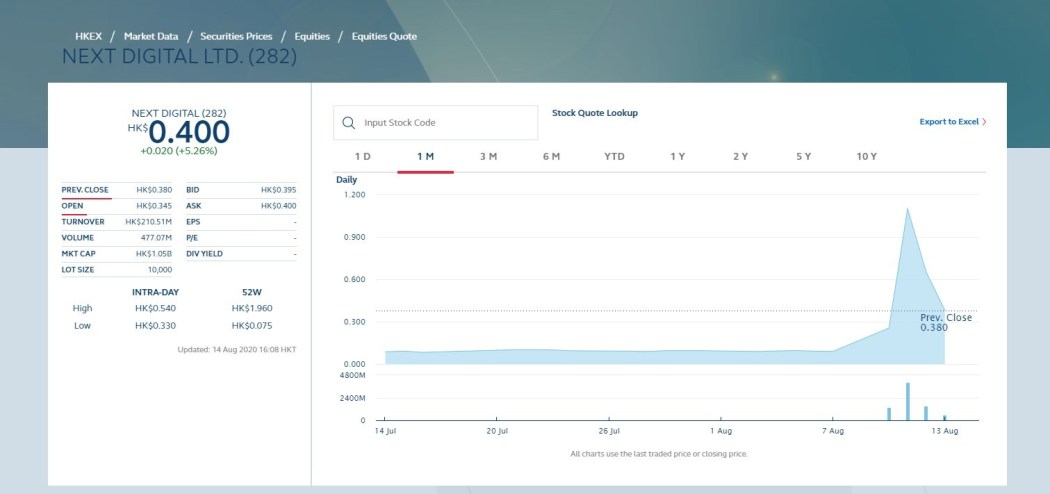
Task: Click intra-day low HK$0.330
Action: [x=155, y=326]
